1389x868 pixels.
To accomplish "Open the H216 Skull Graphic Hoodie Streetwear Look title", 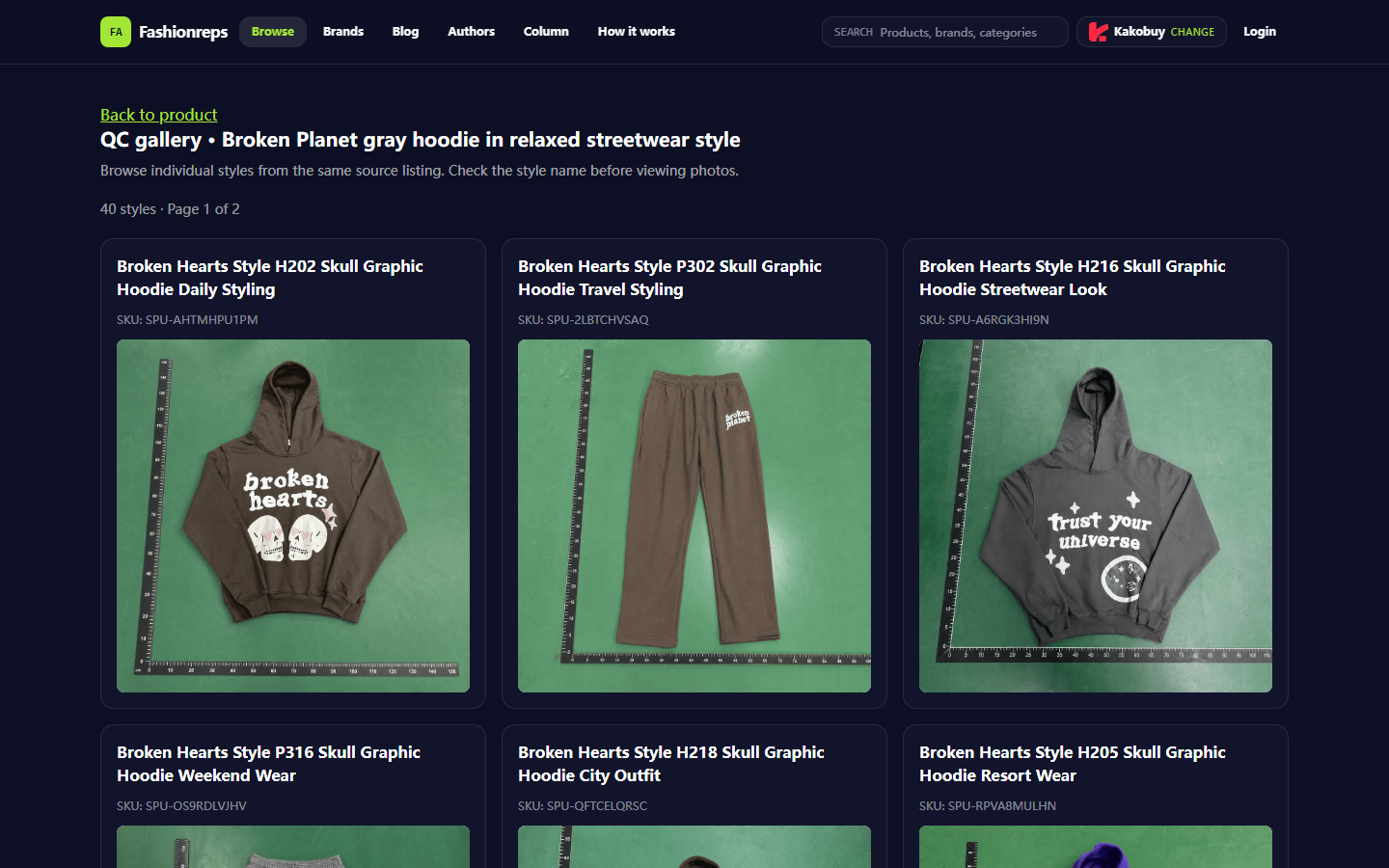I will coord(1073,278).
